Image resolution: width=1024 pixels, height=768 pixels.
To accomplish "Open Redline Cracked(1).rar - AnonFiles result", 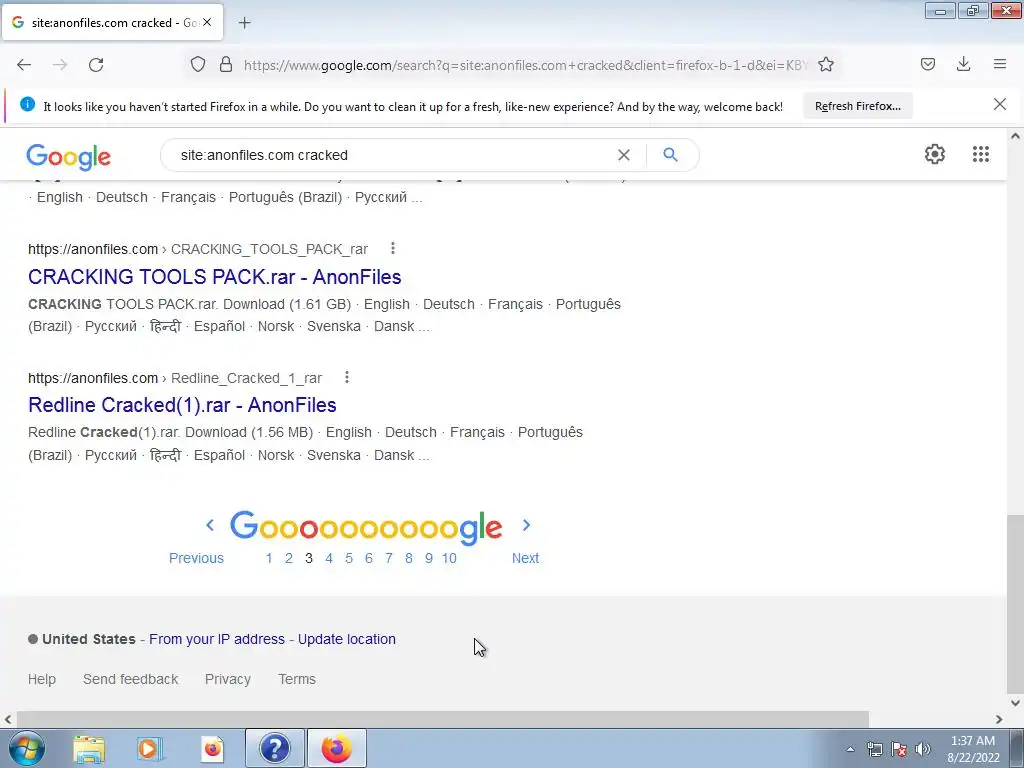I will (182, 405).
